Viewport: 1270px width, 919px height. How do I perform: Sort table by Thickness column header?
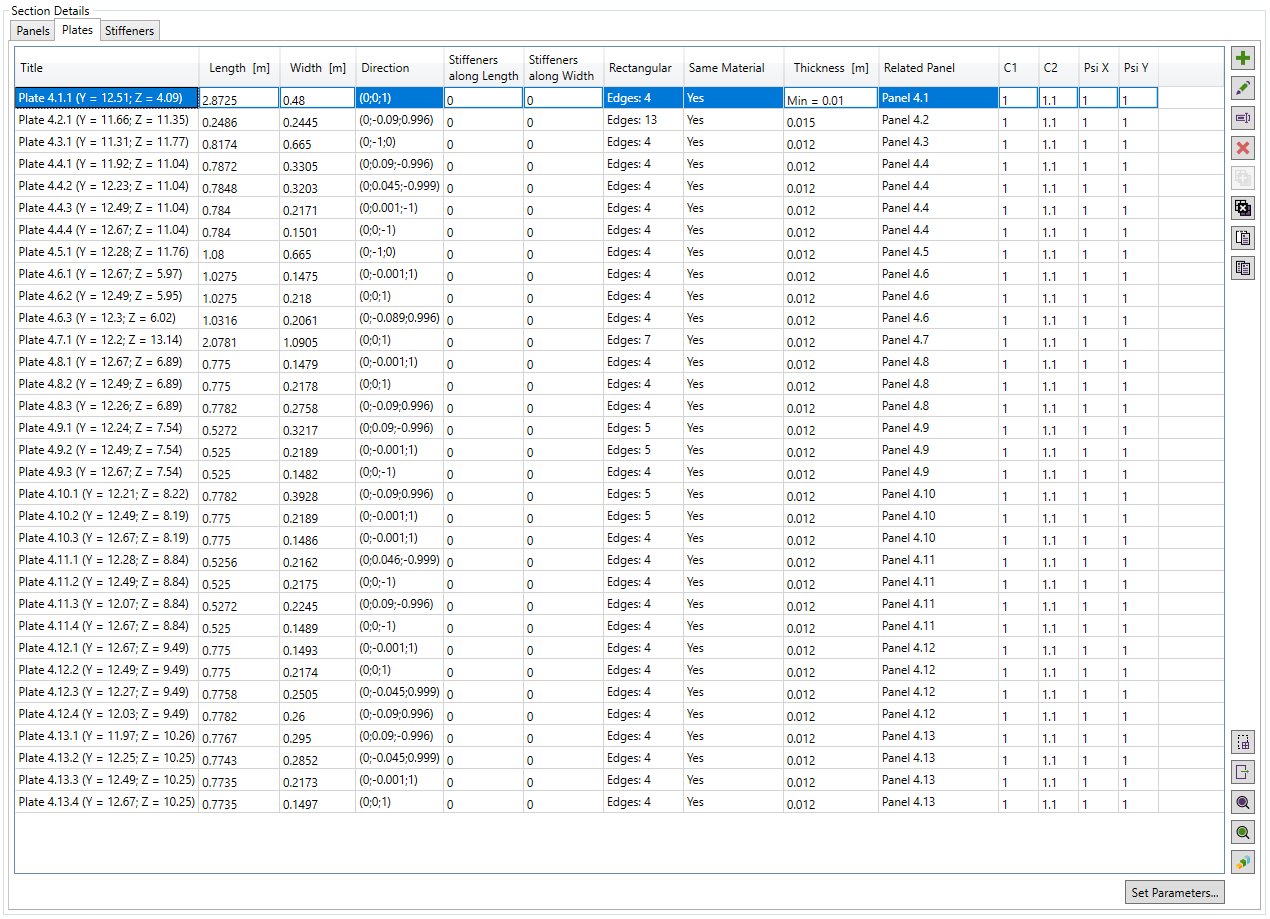coord(830,68)
